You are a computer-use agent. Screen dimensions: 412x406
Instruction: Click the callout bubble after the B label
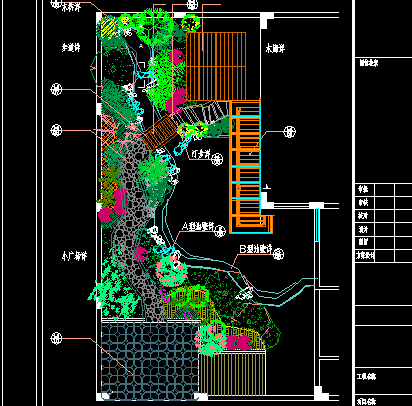[278, 254]
